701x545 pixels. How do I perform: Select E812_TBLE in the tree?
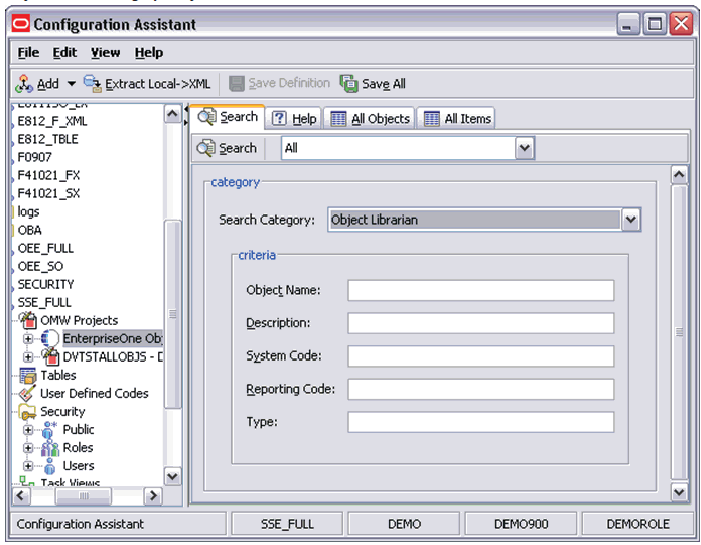click(48, 139)
